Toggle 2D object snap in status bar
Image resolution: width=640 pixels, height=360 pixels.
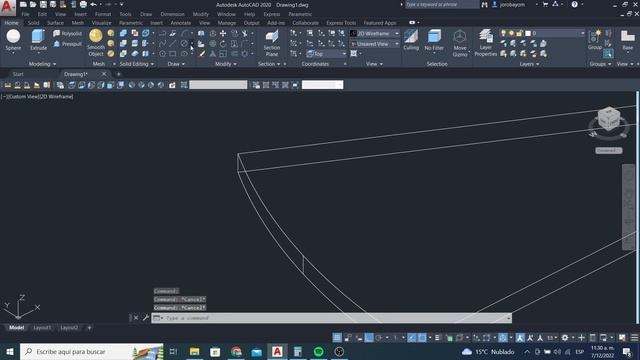pyautogui.click(x=422, y=338)
